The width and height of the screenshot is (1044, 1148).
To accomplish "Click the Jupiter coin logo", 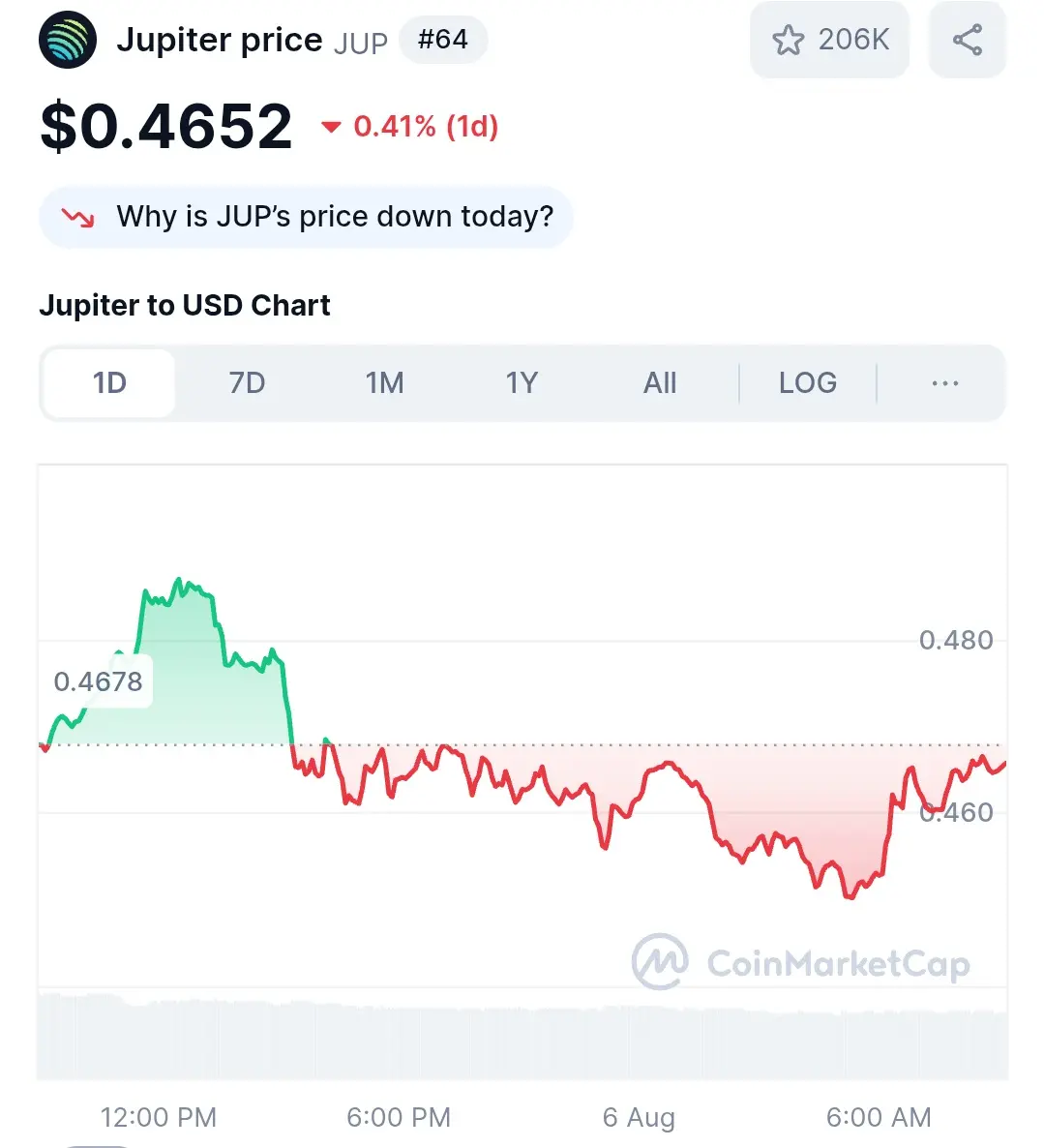I will (x=68, y=40).
